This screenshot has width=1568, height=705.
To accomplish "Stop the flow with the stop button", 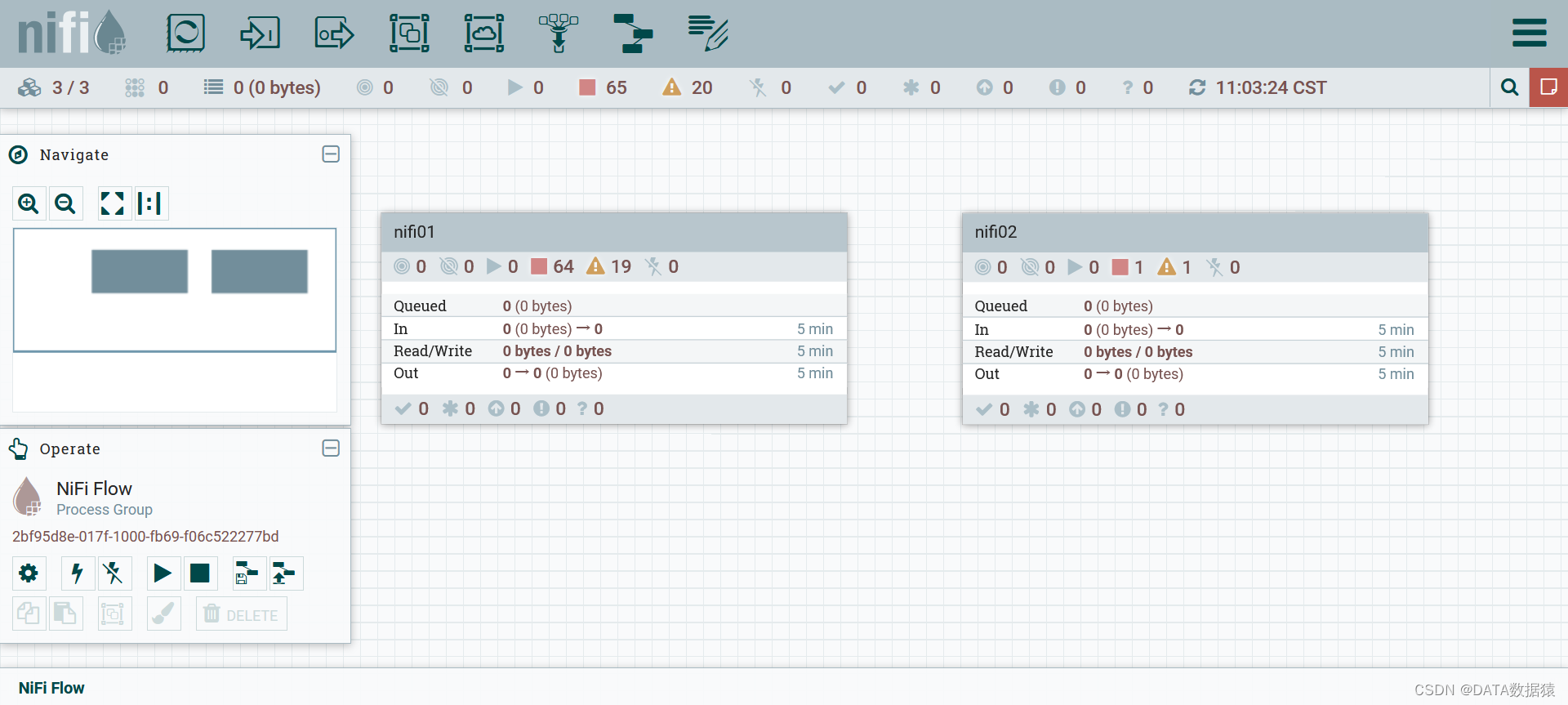I will (200, 573).
